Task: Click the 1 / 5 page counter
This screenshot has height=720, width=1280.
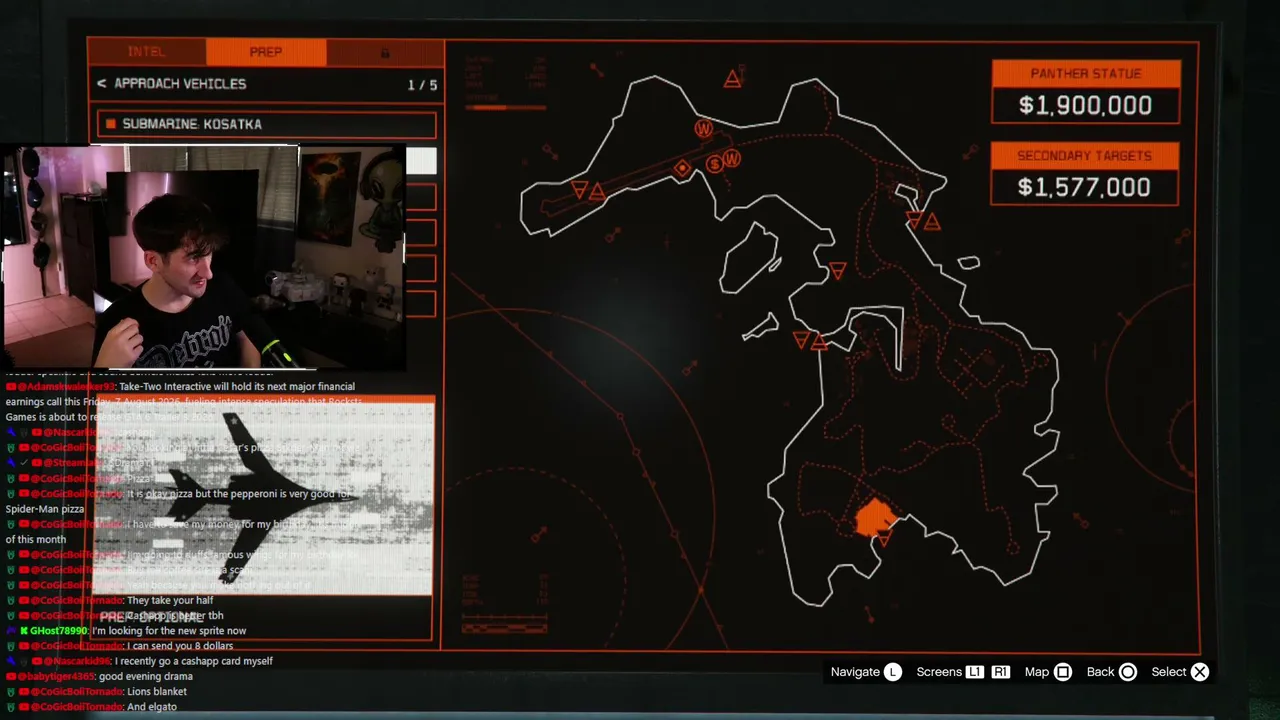Action: (x=422, y=85)
